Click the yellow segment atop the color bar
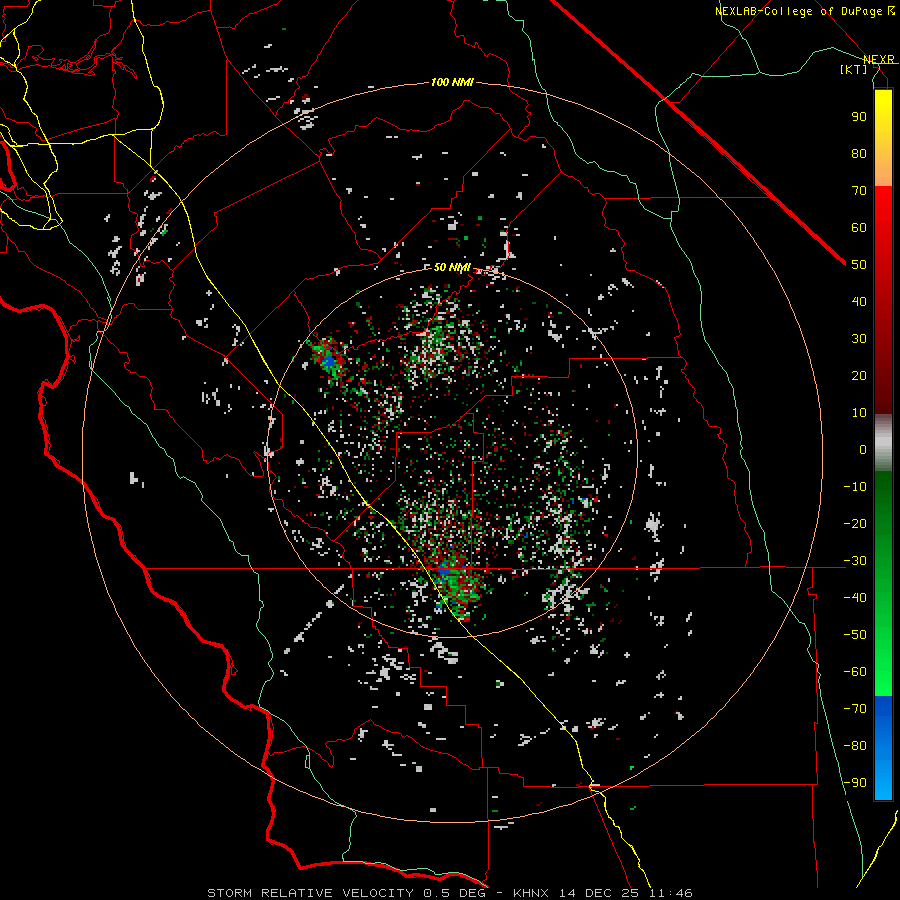Screen dimensions: 900x900 pos(883,138)
